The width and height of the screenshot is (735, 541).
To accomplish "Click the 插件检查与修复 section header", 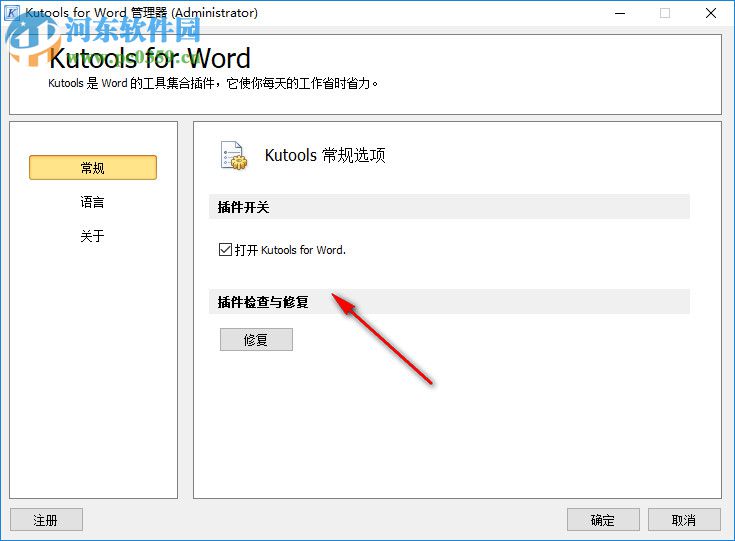I will pyautogui.click(x=449, y=302).
